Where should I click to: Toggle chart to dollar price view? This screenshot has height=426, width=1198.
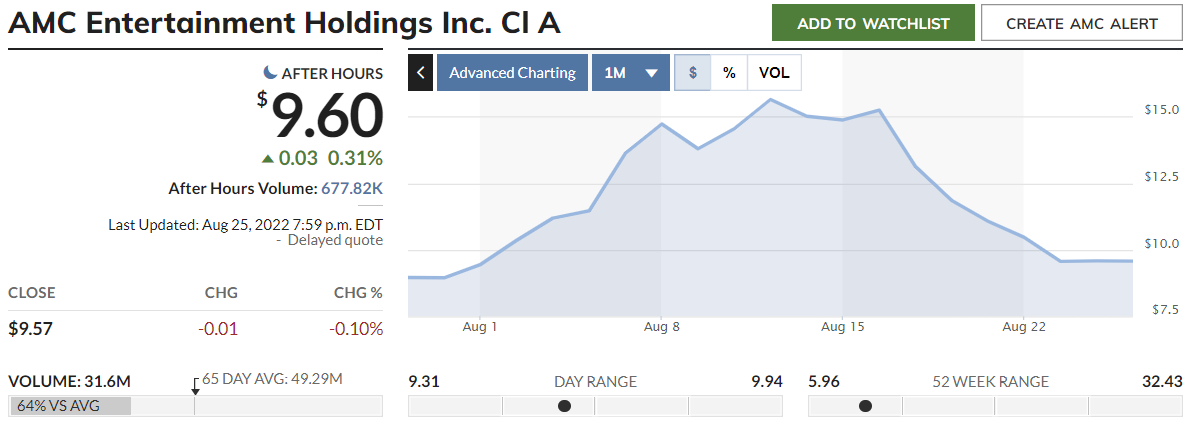(x=693, y=73)
